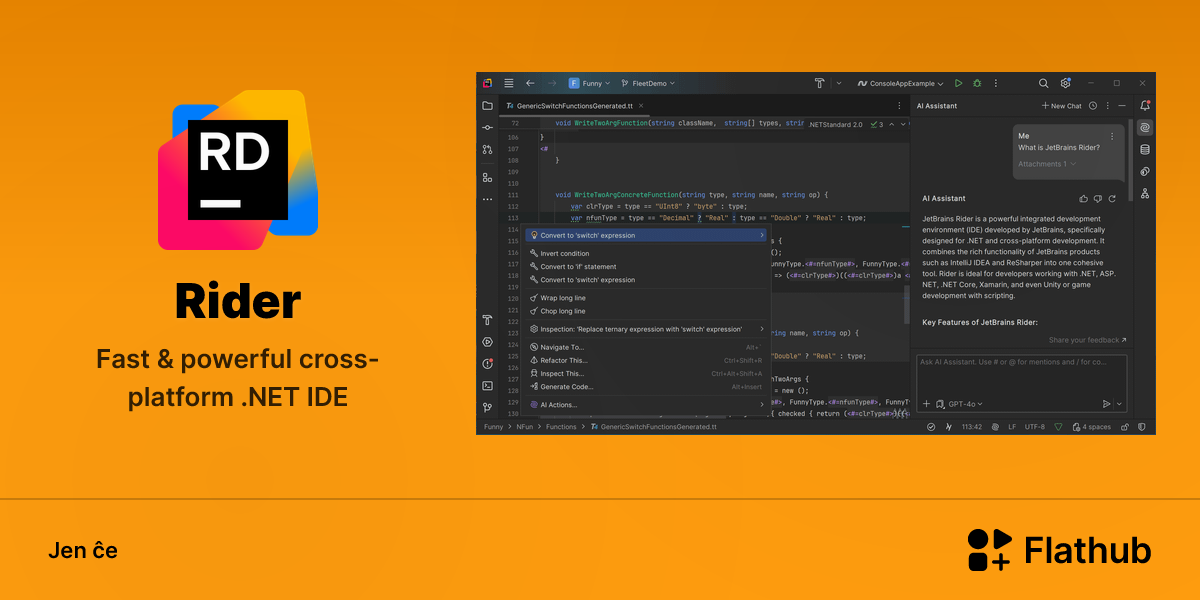Viewport: 1200px width, 600px height.
Task: Choose Convert to 'if' statement
Action: coord(646,267)
